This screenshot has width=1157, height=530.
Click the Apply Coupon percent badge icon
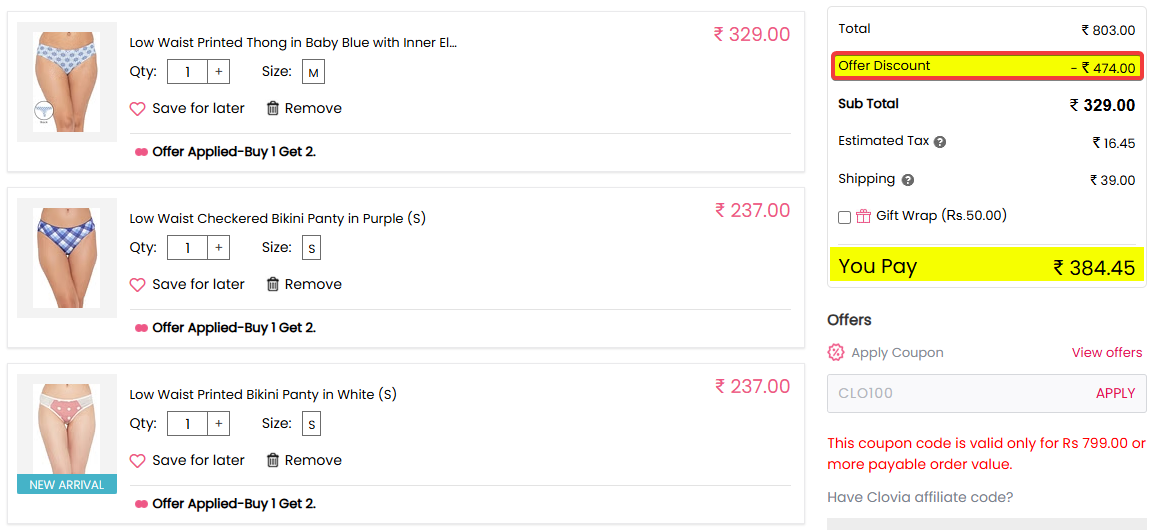pyautogui.click(x=836, y=352)
